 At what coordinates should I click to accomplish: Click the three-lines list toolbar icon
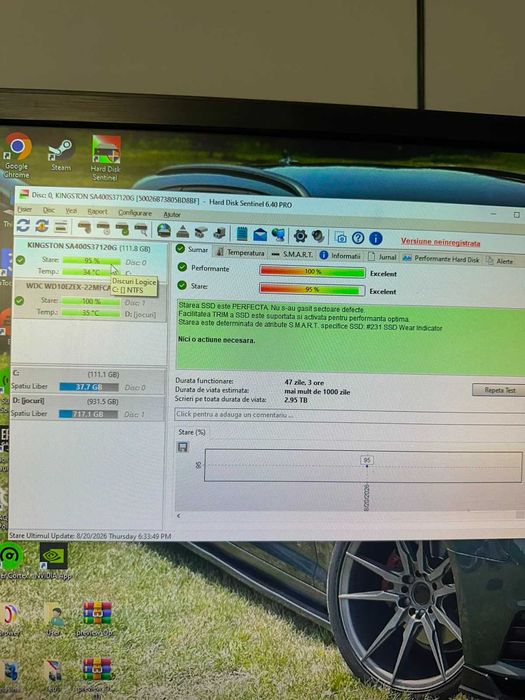(61, 227)
